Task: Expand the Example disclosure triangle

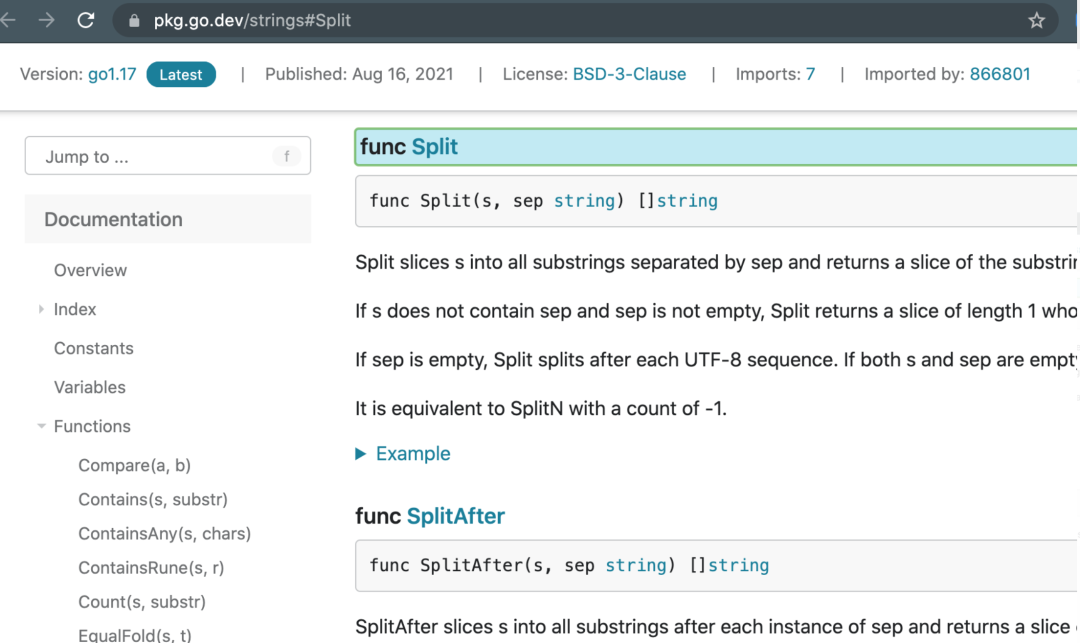Action: tap(361, 454)
